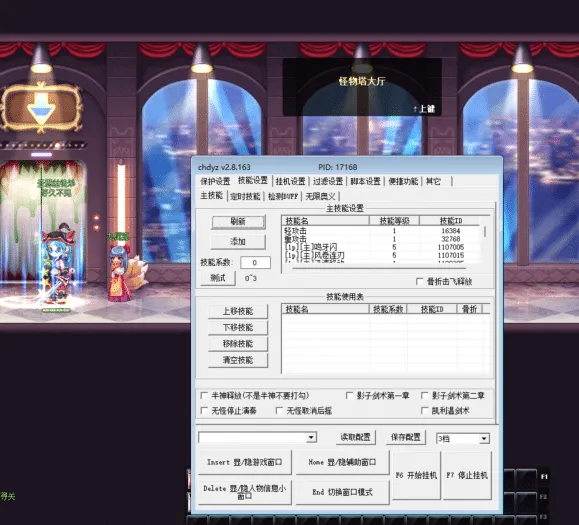This screenshot has width=579, height=525.
Task: Switch to the 挂机设置 tab
Action: pyautogui.click(x=290, y=181)
